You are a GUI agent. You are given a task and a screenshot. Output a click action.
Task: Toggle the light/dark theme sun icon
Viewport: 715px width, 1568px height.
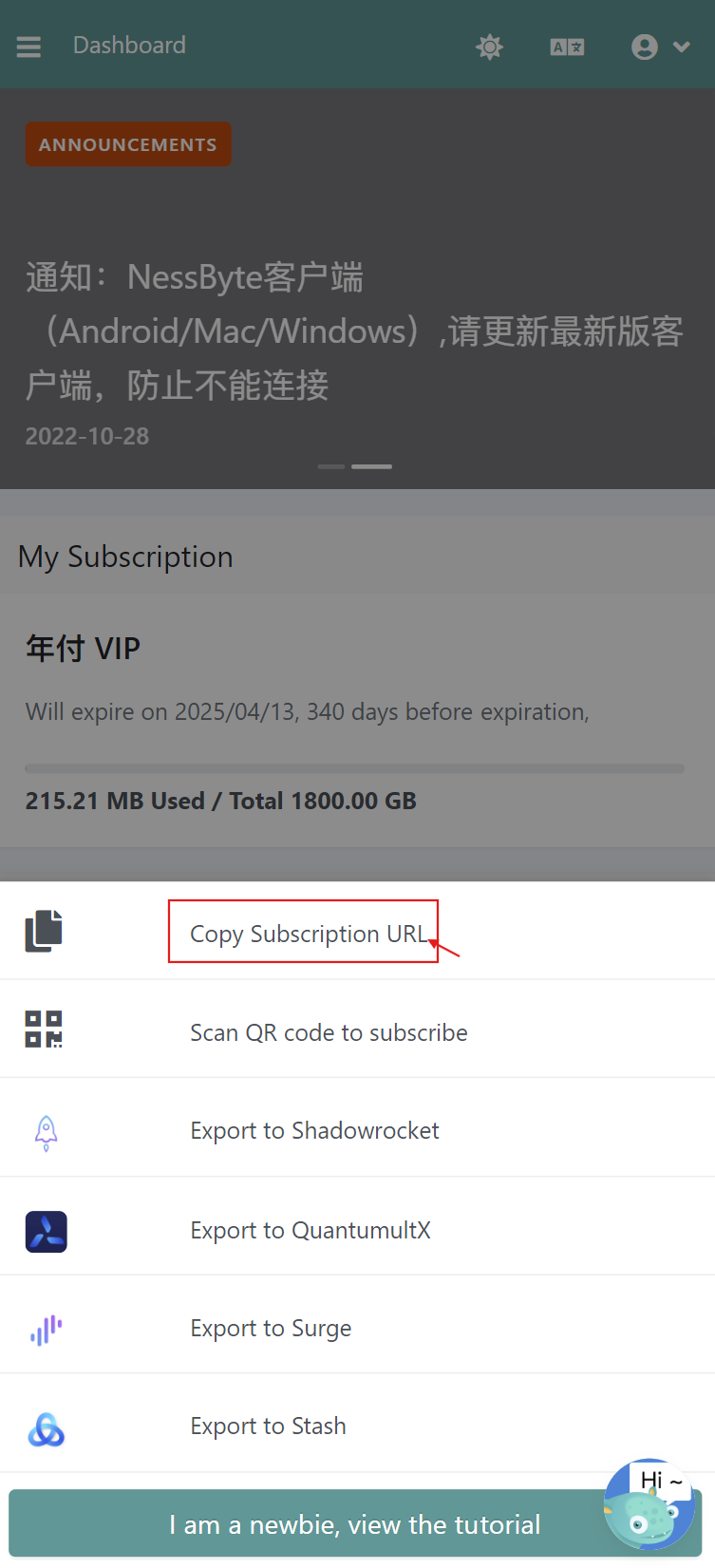pyautogui.click(x=489, y=47)
